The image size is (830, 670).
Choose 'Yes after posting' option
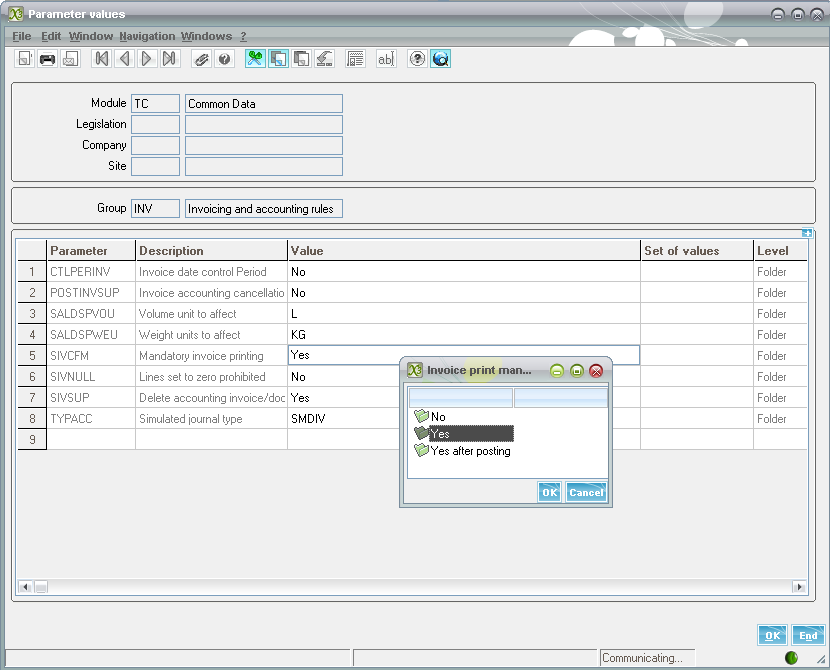pyautogui.click(x=463, y=451)
